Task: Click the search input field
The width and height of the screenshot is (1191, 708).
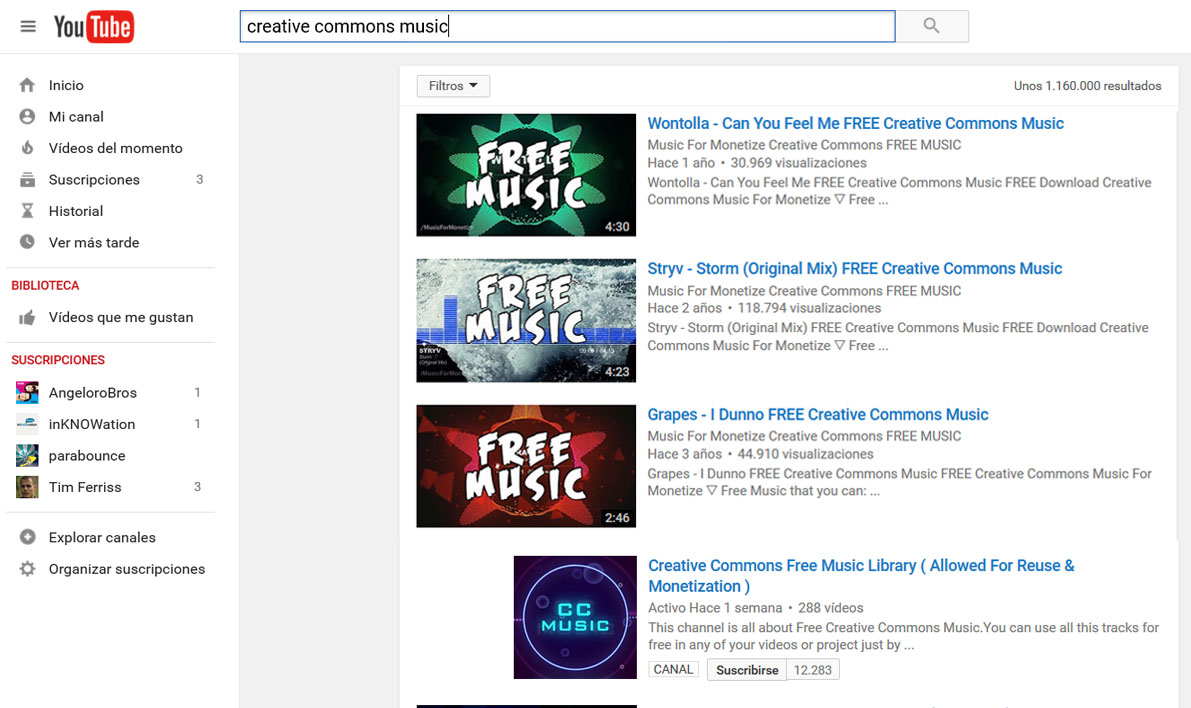Action: tap(567, 27)
